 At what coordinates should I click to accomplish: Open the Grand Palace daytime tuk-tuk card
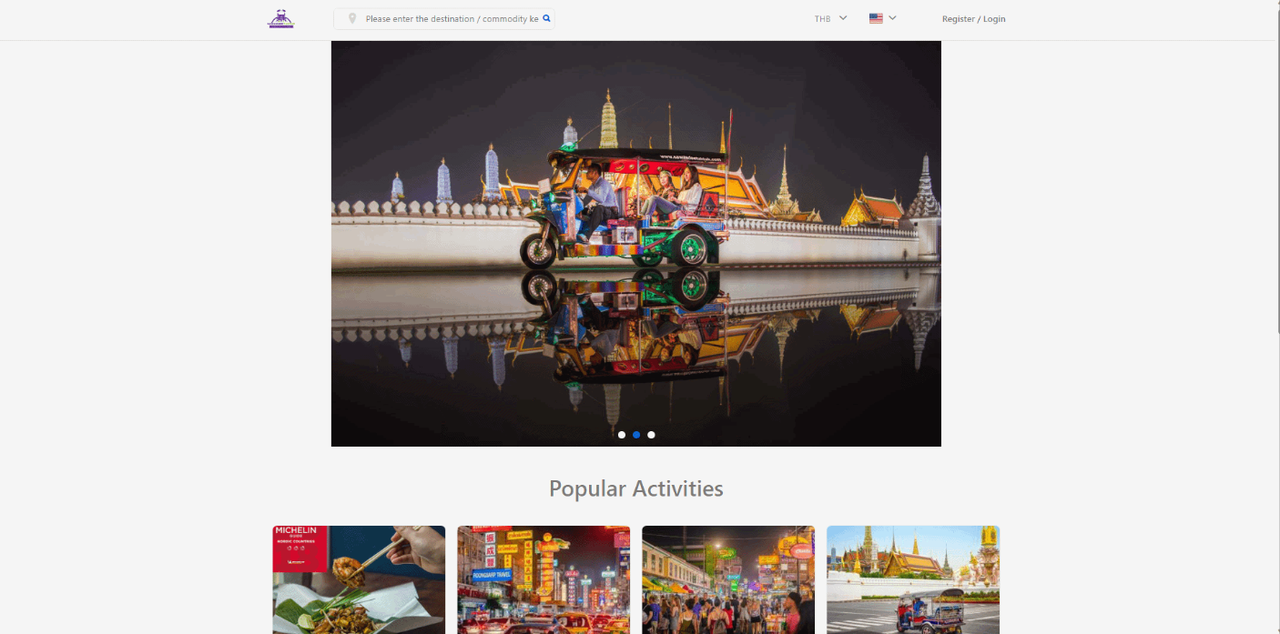pos(913,580)
